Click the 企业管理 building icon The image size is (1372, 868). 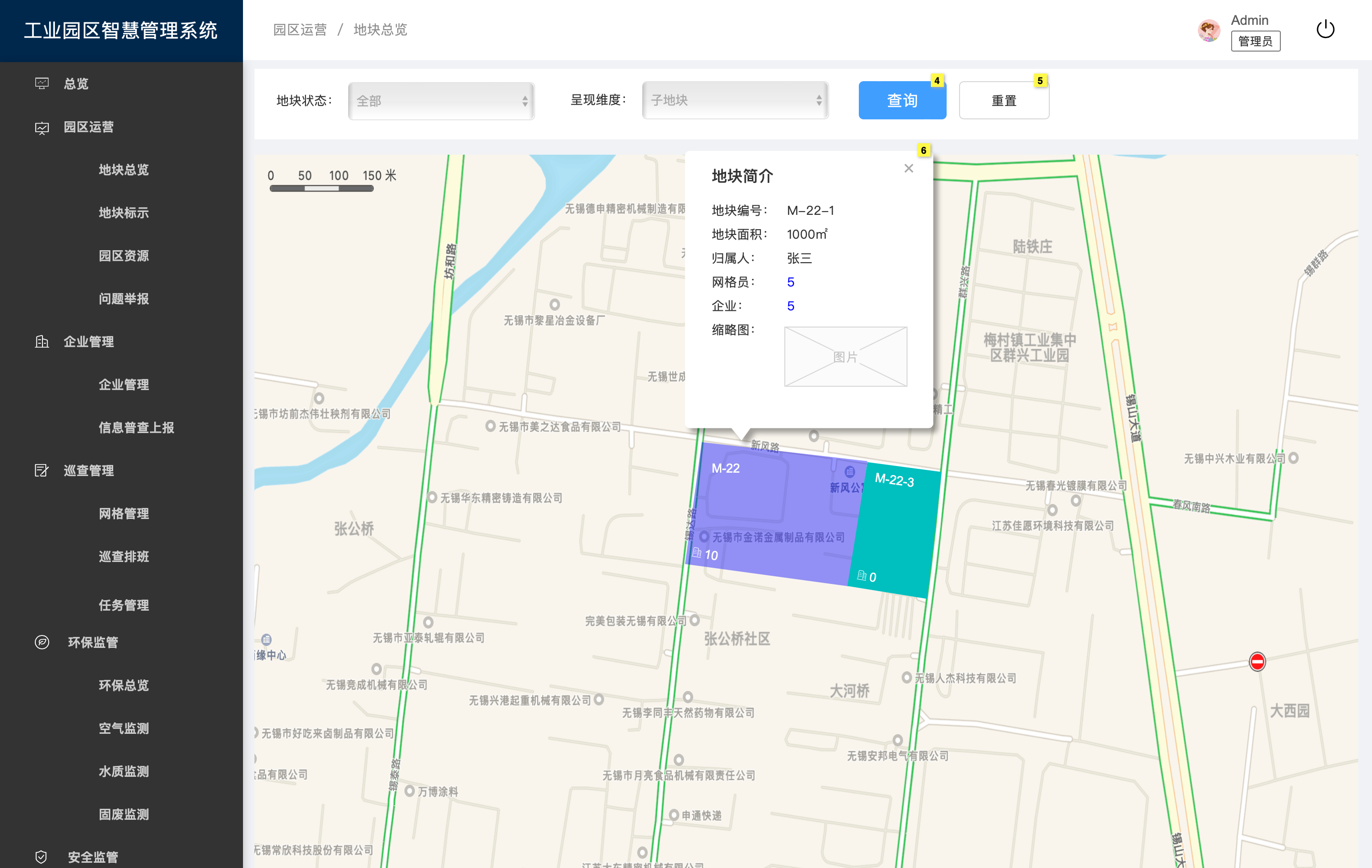[x=42, y=341]
